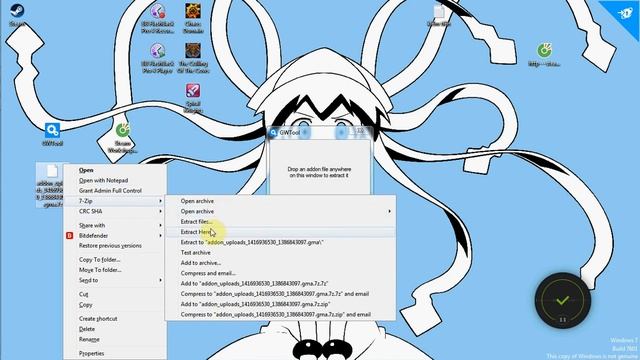Choose Test archive
The height and width of the screenshot is (360, 640).
(x=196, y=253)
